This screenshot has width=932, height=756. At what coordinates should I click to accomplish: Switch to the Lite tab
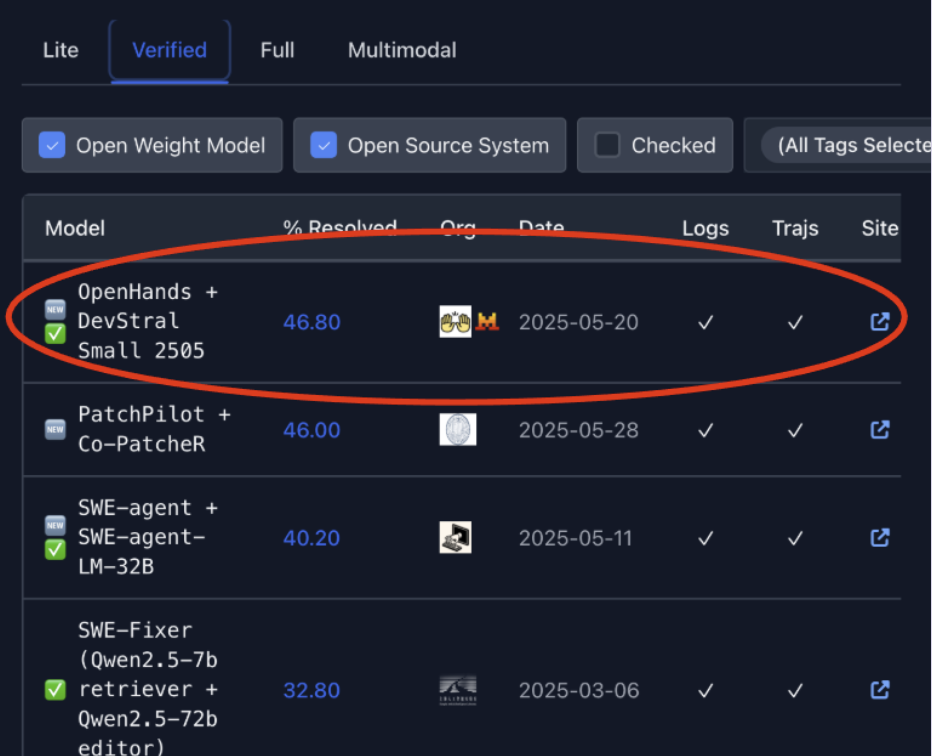61,50
